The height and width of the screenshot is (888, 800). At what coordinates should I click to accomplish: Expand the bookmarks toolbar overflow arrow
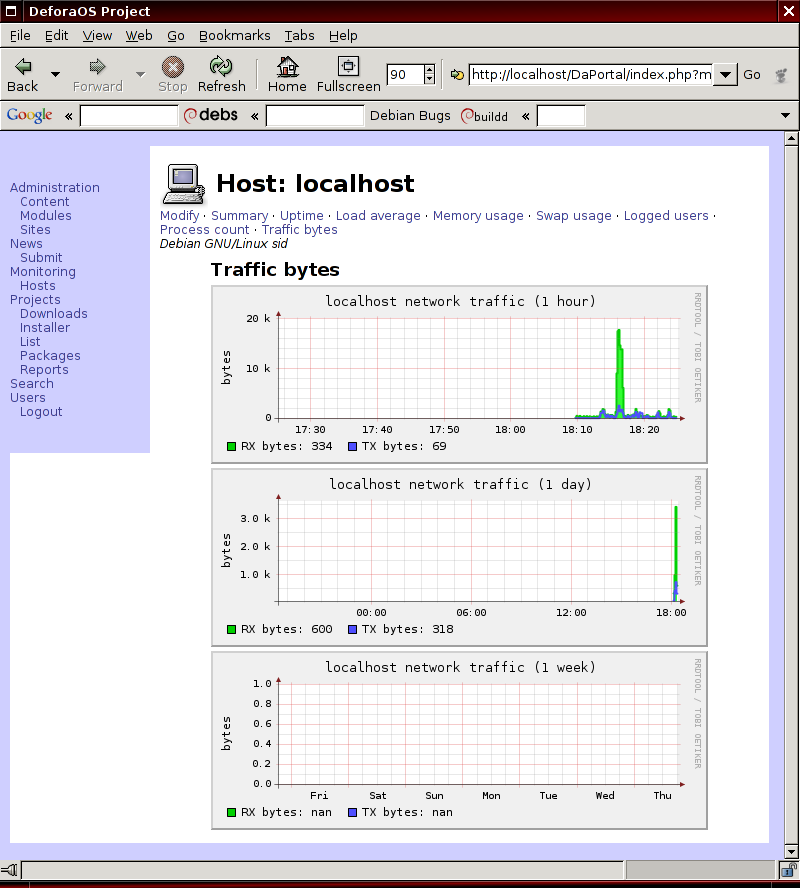click(x=785, y=116)
